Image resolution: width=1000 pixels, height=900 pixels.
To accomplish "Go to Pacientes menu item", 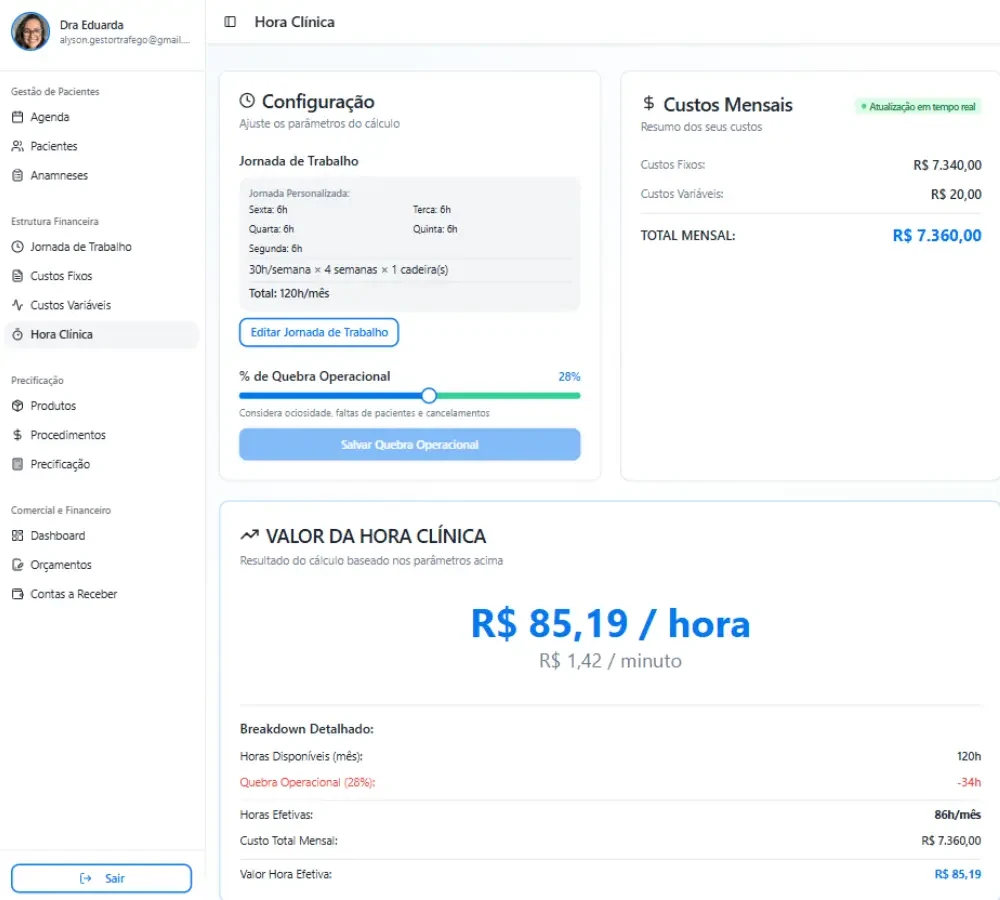I will click(102, 146).
